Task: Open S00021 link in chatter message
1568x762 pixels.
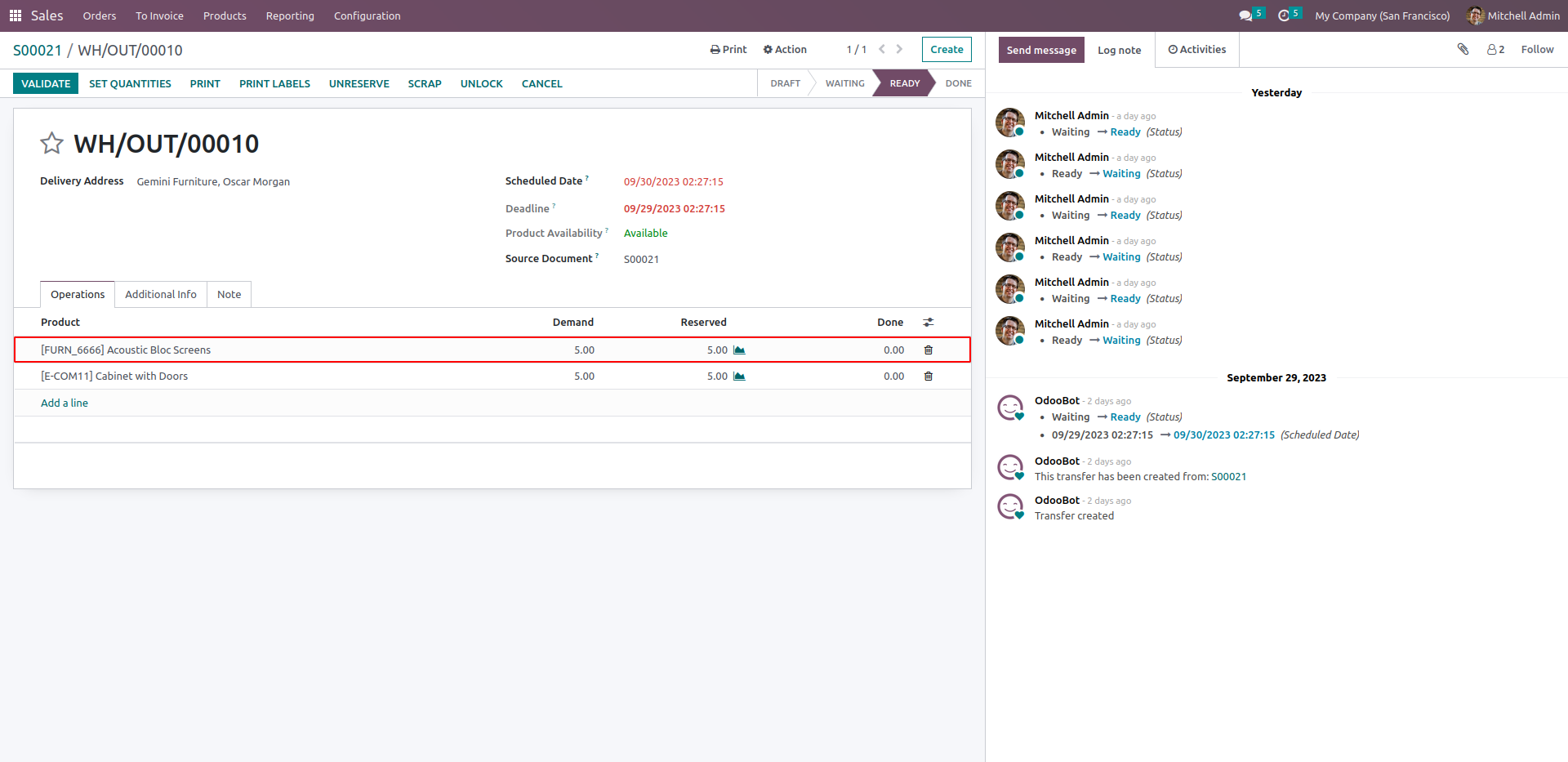Action: coord(1228,477)
